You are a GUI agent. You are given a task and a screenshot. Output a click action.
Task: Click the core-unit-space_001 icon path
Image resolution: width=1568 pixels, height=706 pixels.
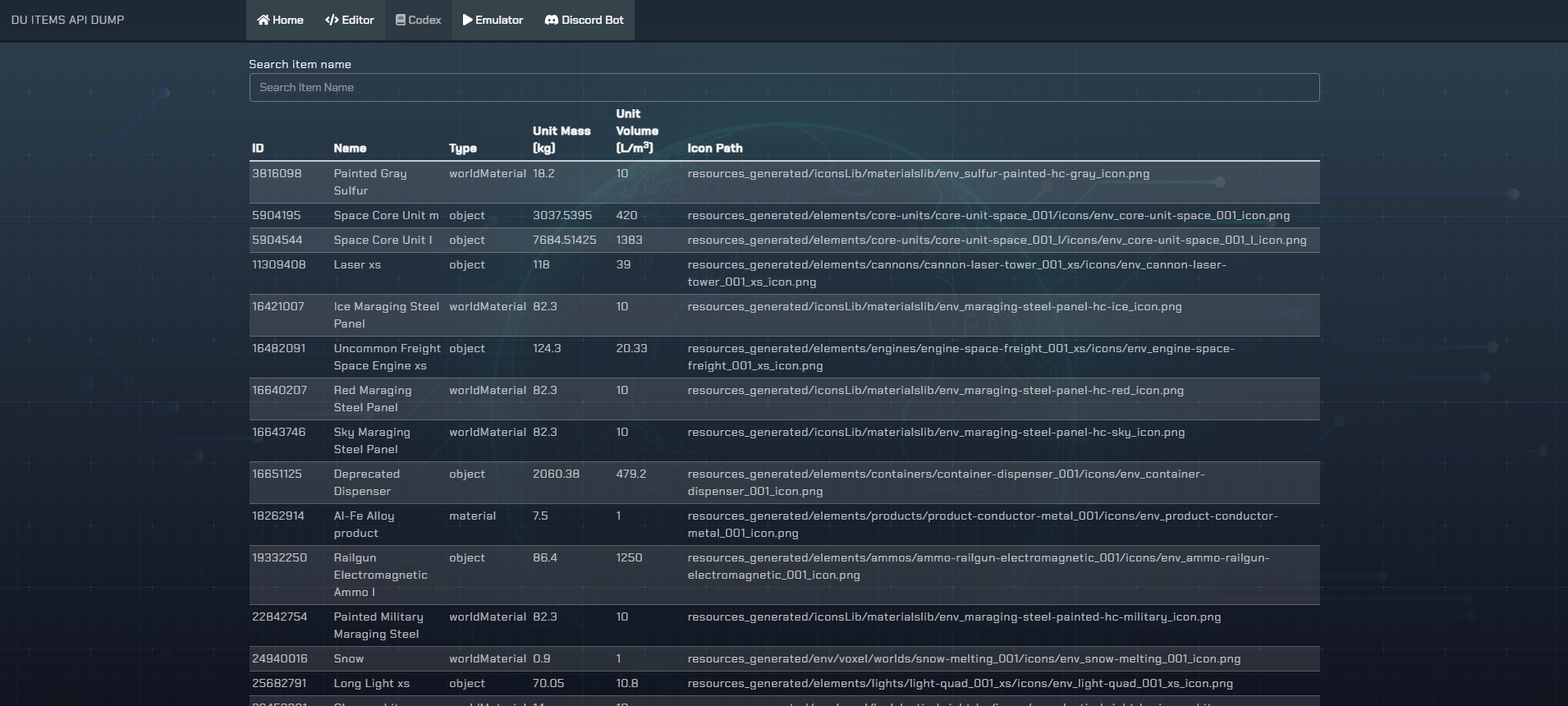pyautogui.click(x=988, y=215)
